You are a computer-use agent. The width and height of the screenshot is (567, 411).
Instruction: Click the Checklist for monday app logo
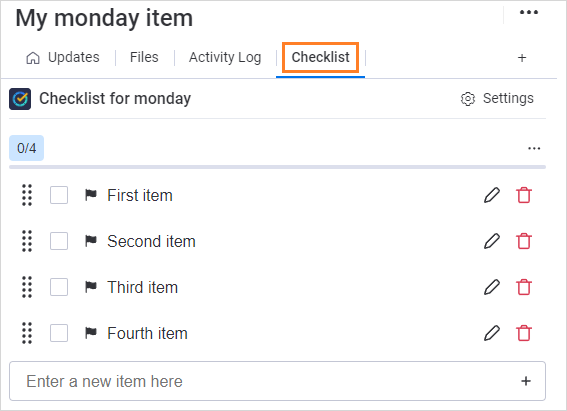tap(20, 99)
